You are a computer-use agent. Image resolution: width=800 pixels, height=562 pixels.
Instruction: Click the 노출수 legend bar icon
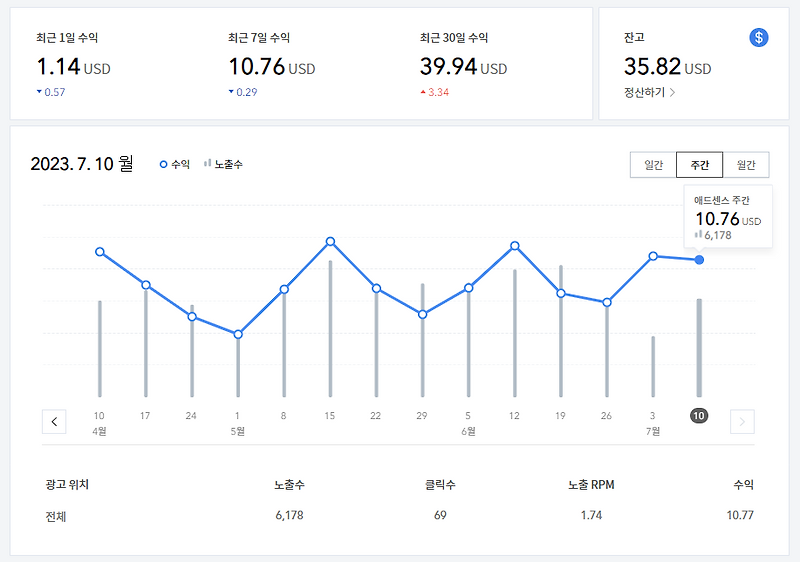tap(207, 163)
